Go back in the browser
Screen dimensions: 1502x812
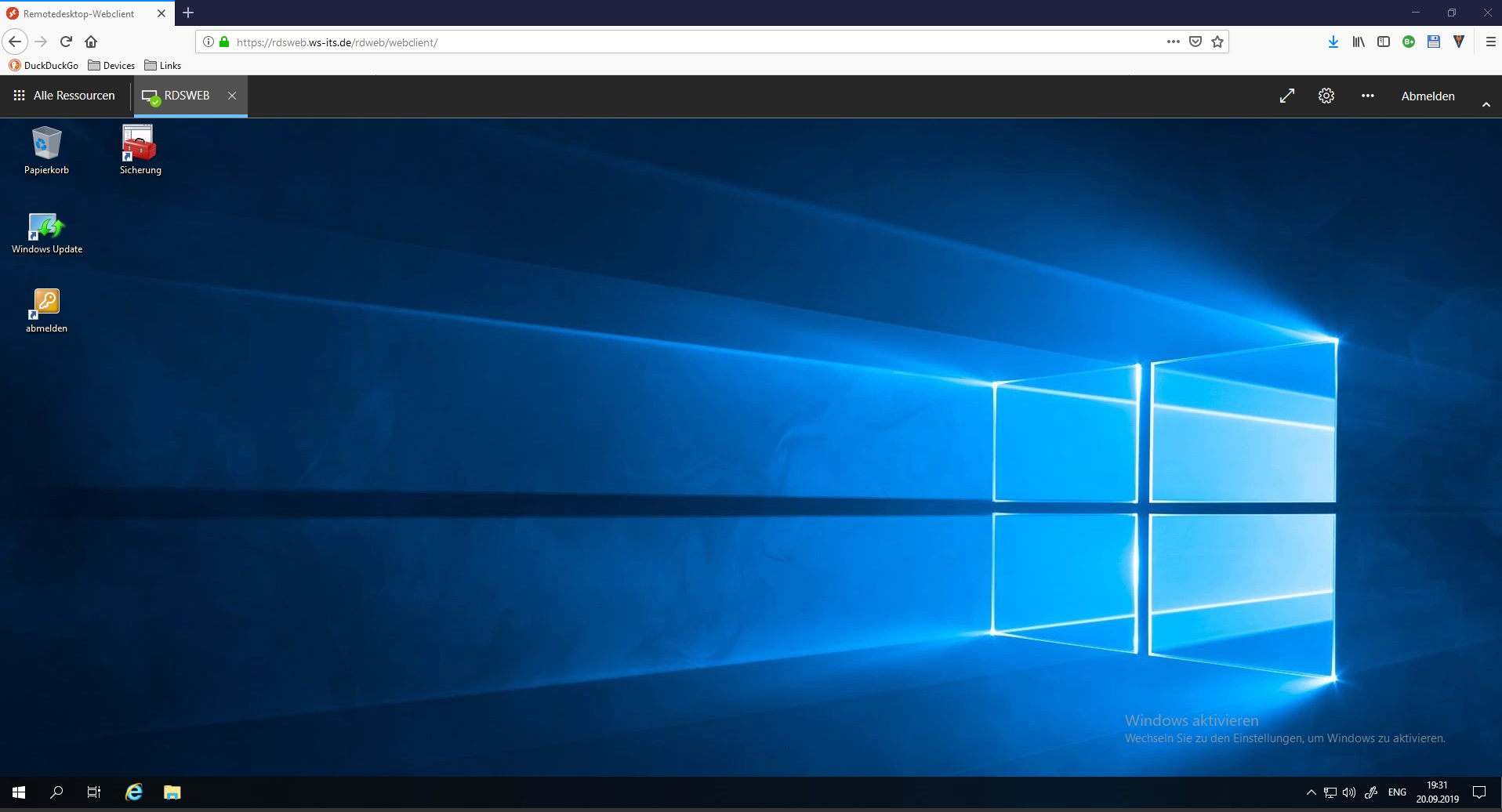pos(15,42)
